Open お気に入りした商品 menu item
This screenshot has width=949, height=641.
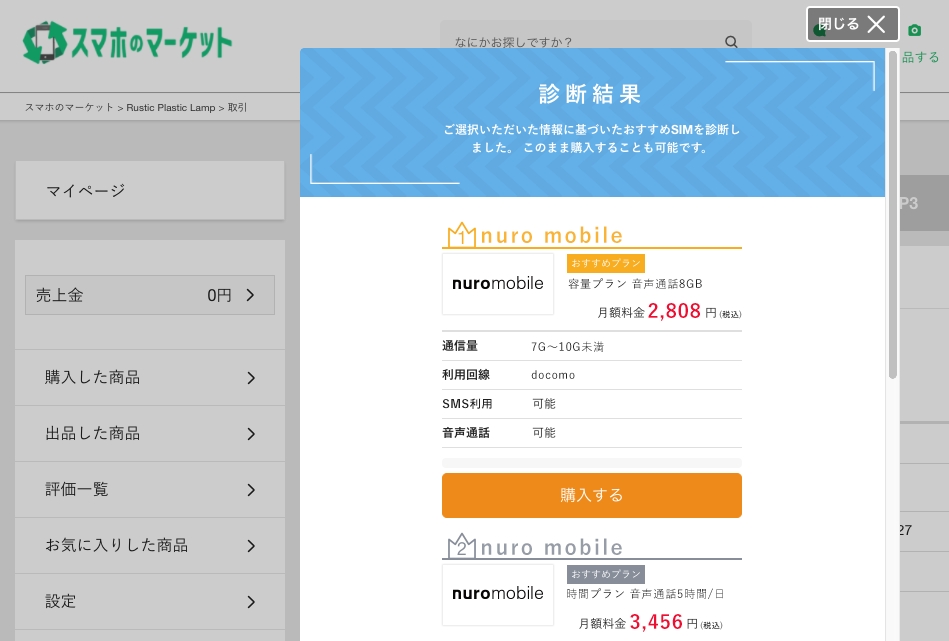149,545
